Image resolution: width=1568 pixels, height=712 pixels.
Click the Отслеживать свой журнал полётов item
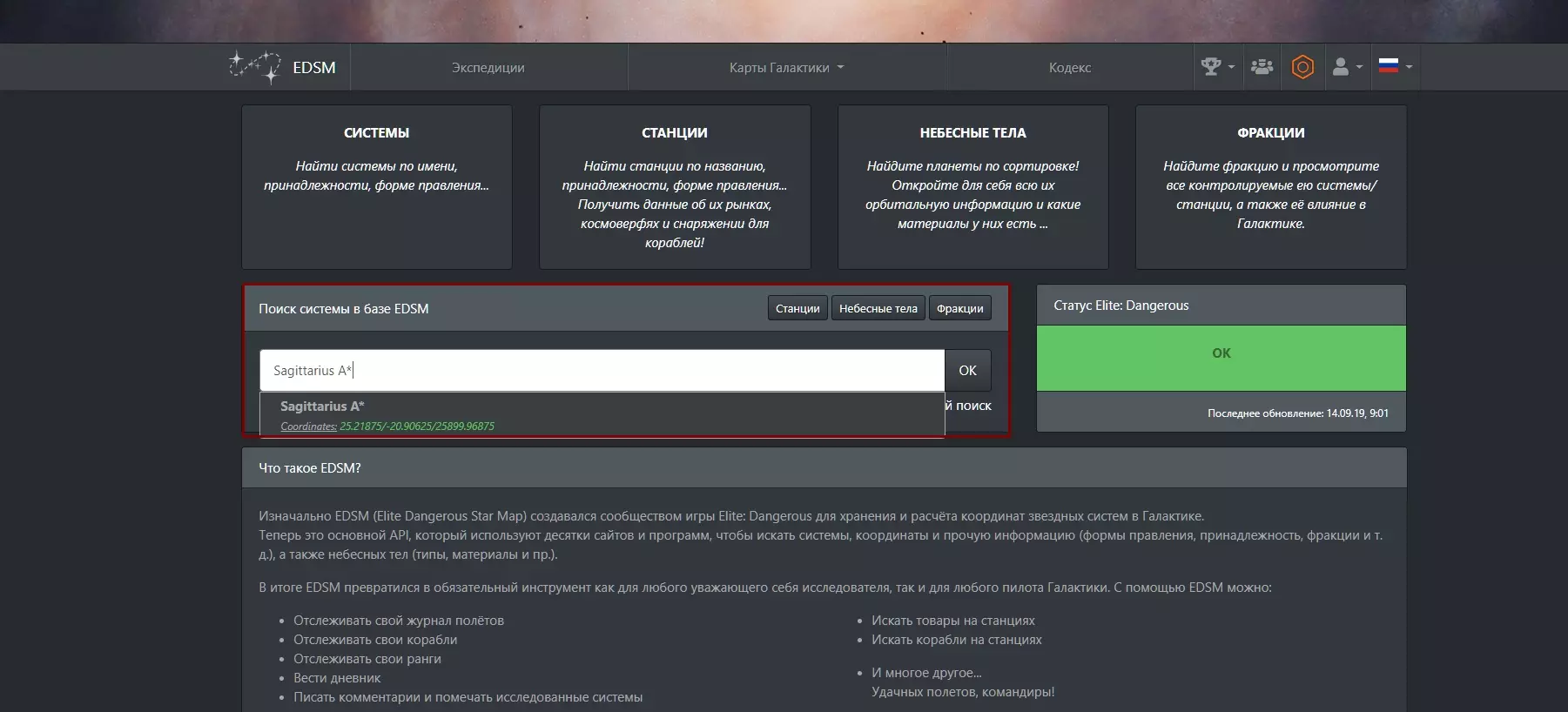[x=399, y=621]
